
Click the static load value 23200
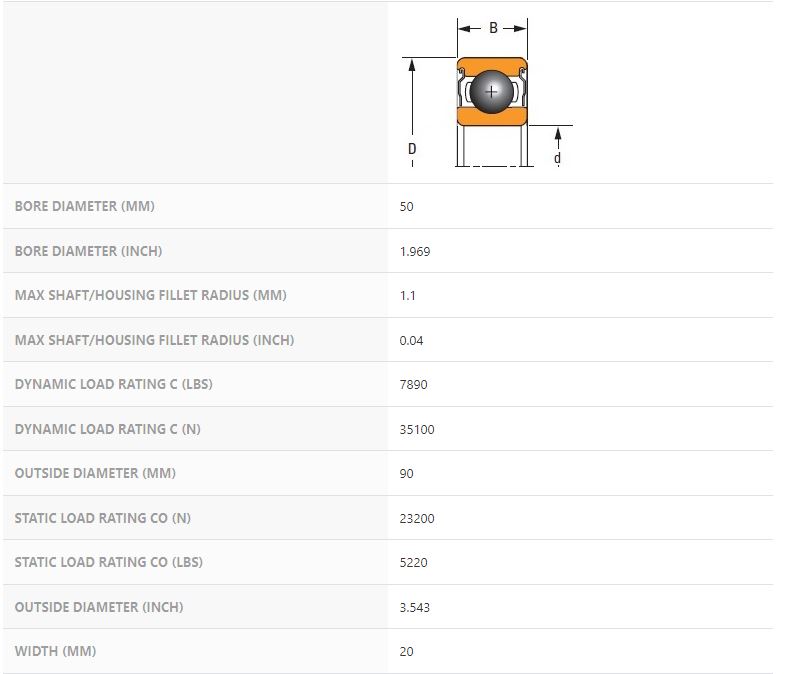(x=417, y=519)
